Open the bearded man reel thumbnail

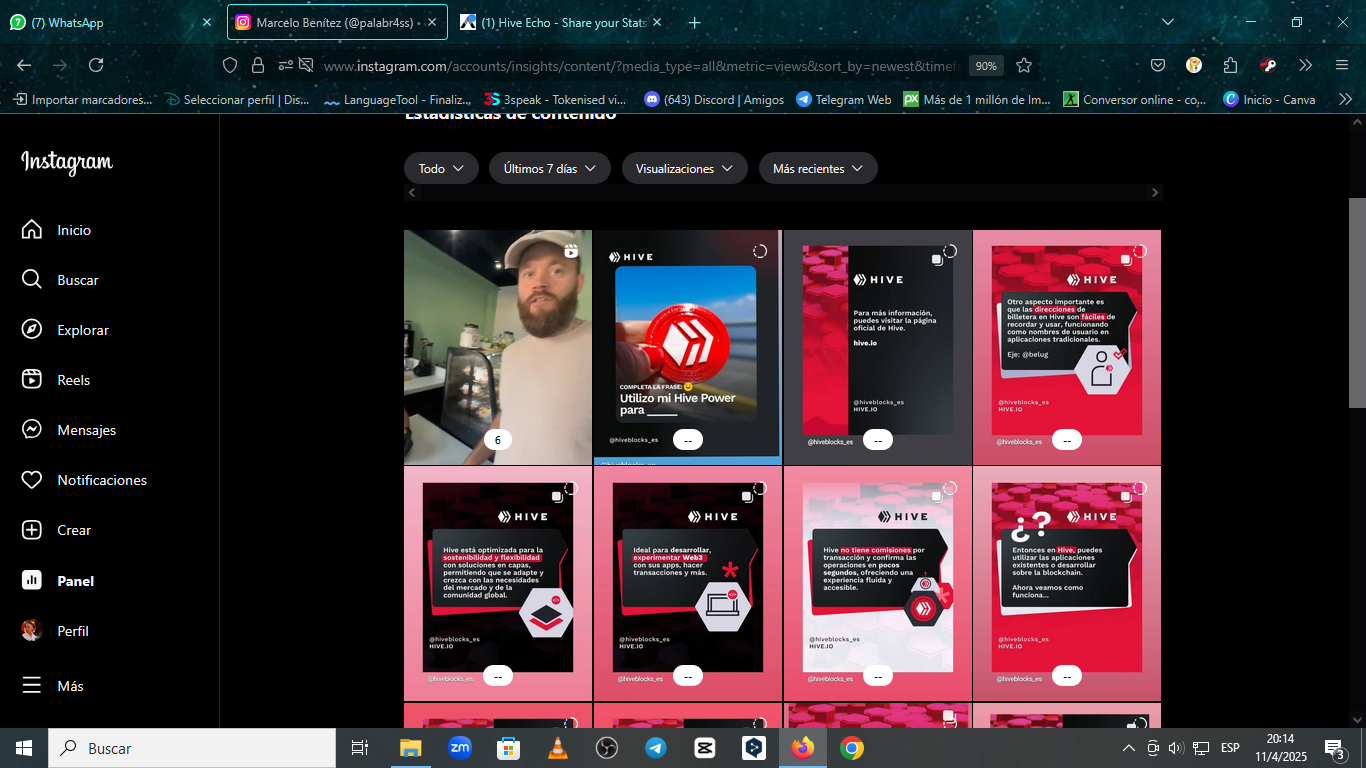coord(498,347)
